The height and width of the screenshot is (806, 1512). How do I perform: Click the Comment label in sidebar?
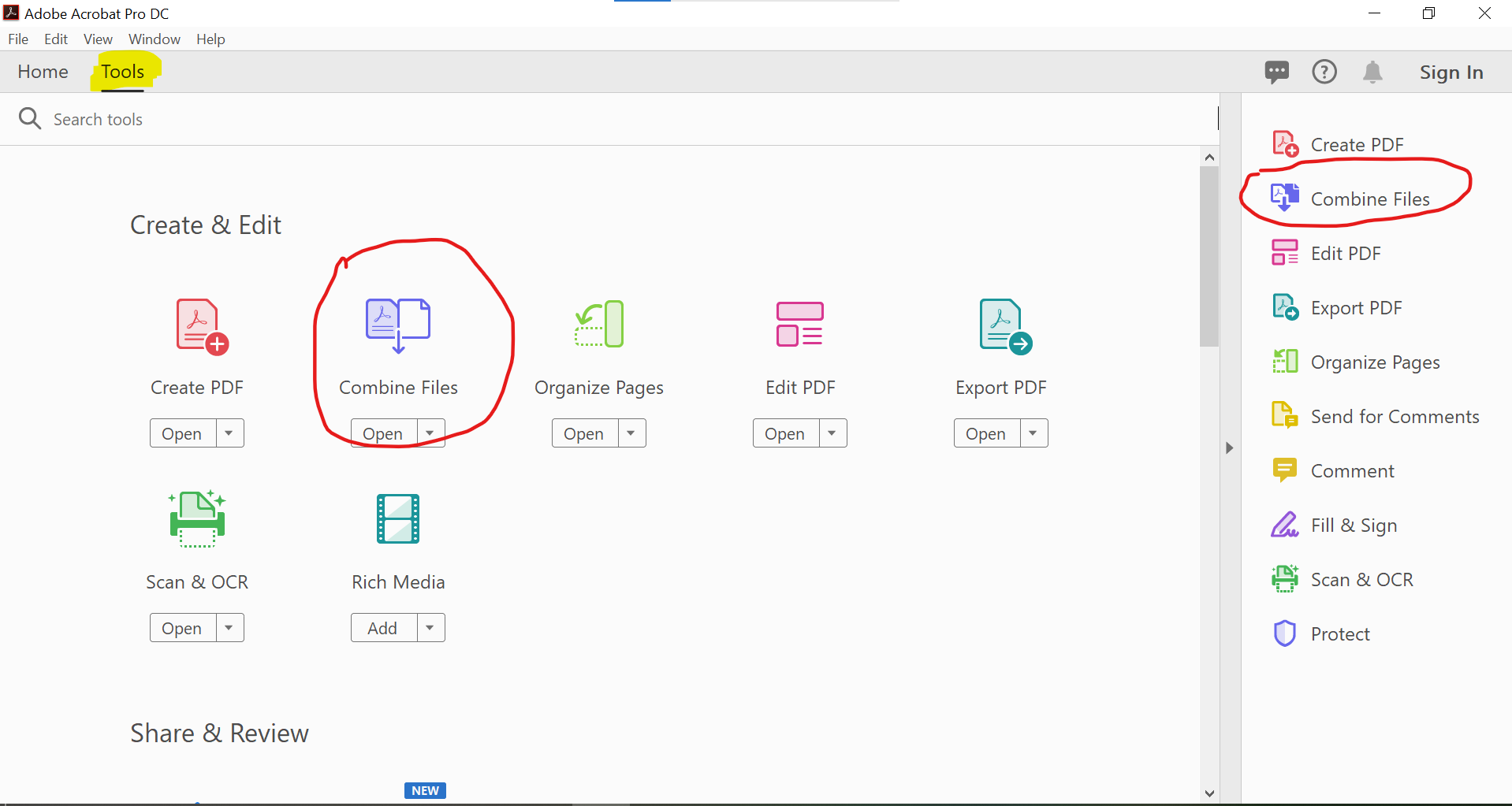(1352, 470)
